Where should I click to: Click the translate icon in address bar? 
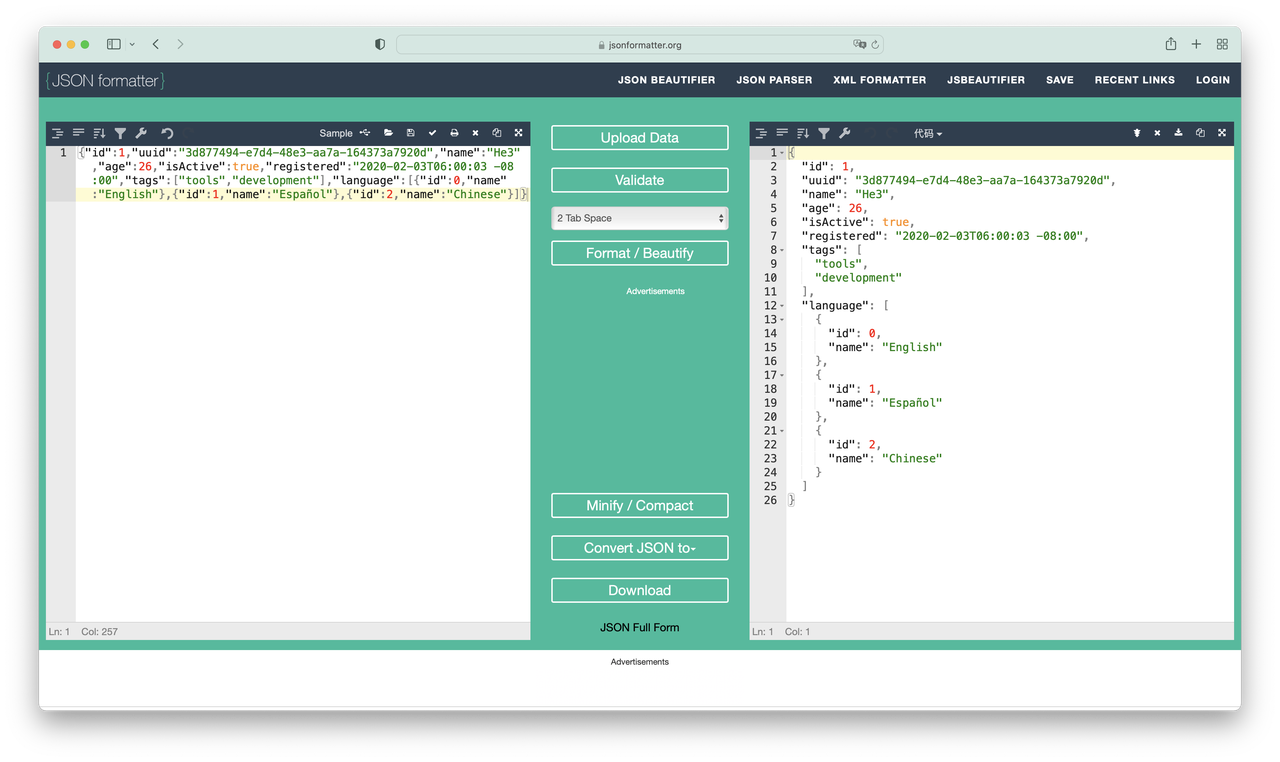tap(859, 44)
